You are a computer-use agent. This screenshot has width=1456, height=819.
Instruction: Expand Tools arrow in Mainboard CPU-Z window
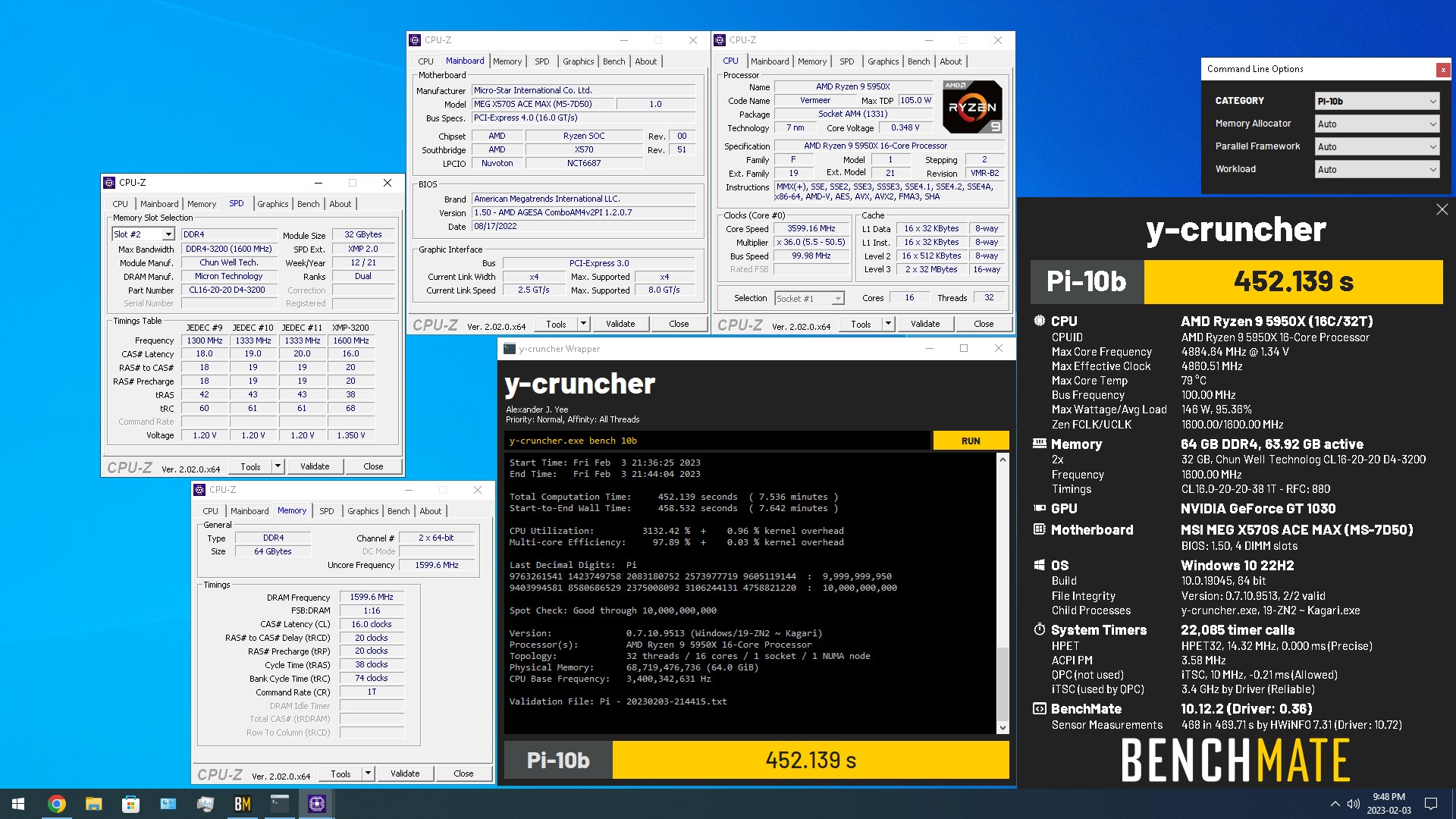pyautogui.click(x=583, y=324)
